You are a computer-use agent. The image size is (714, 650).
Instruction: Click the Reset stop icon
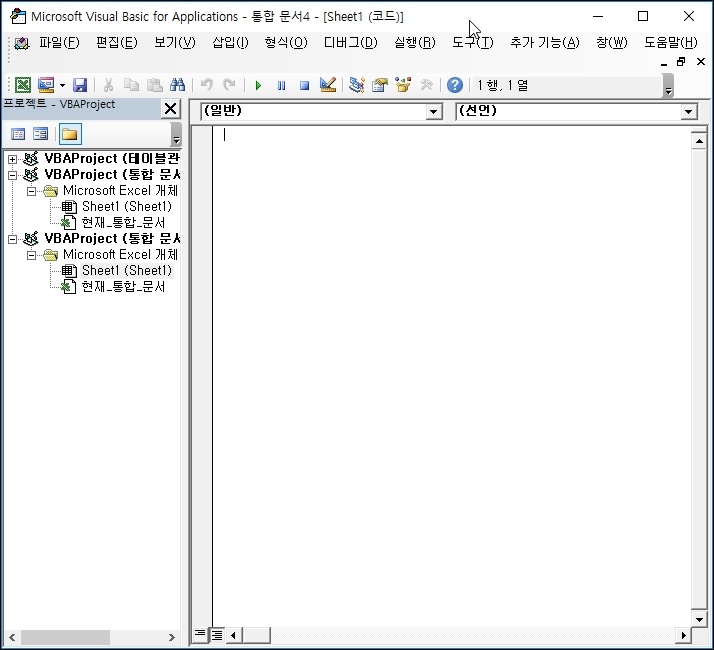304,85
